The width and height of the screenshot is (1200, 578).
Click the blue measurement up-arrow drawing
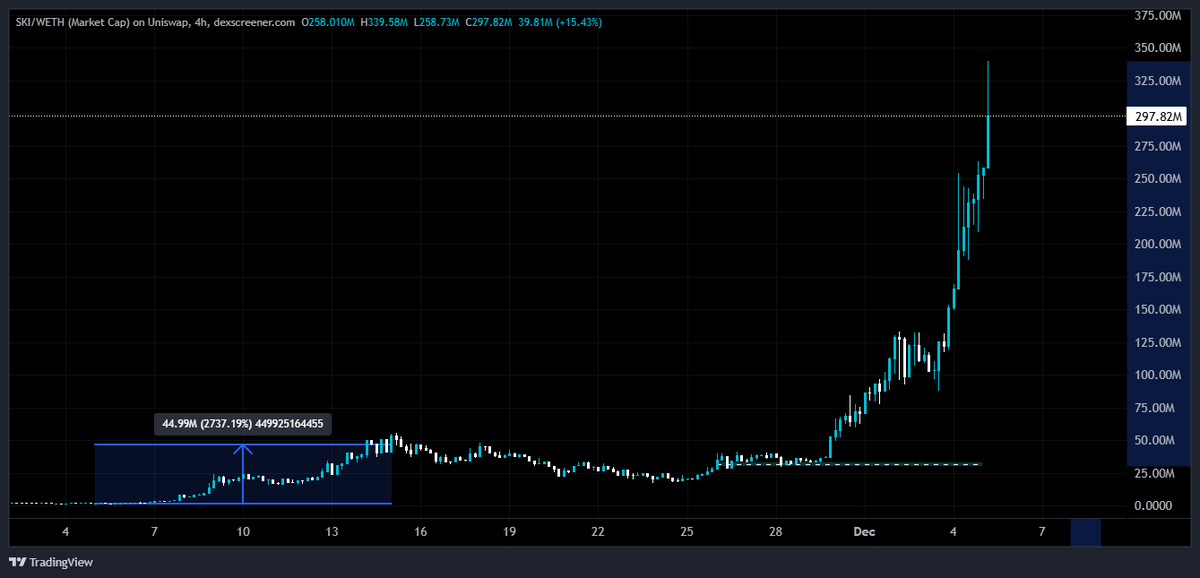[243, 473]
